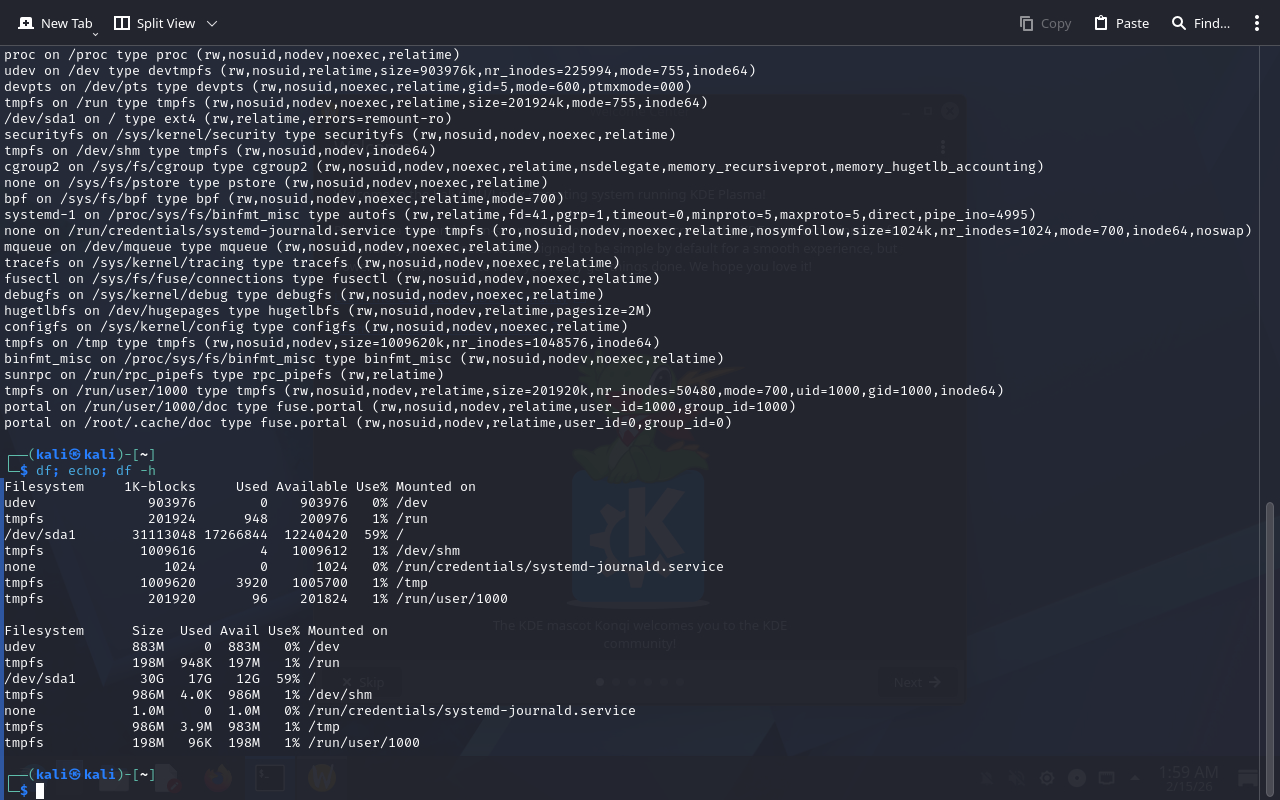Image resolution: width=1280 pixels, height=800 pixels.
Task: Open the Find search bar
Action: pos(1200,23)
